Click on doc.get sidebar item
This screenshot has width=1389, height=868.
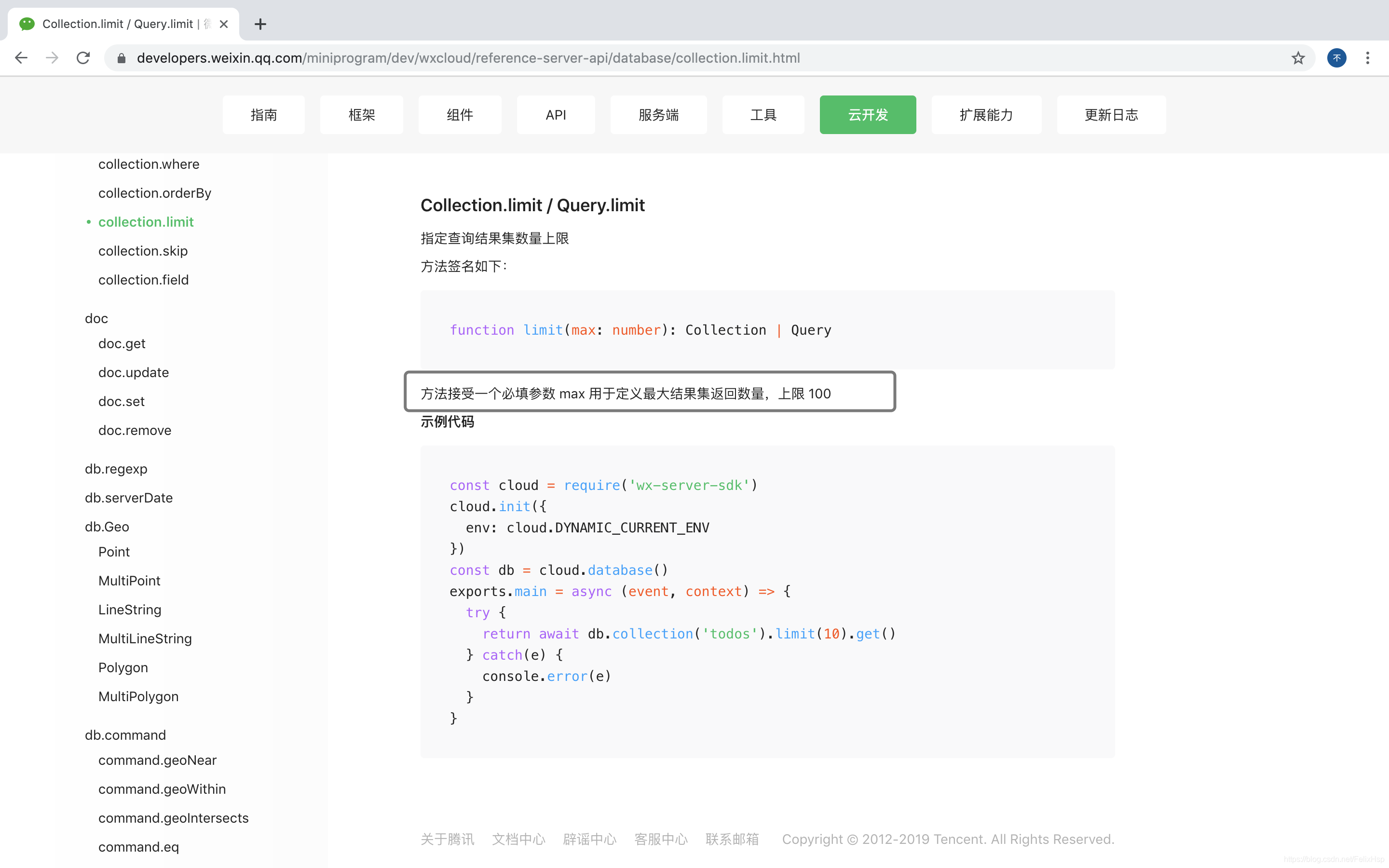pyautogui.click(x=121, y=343)
